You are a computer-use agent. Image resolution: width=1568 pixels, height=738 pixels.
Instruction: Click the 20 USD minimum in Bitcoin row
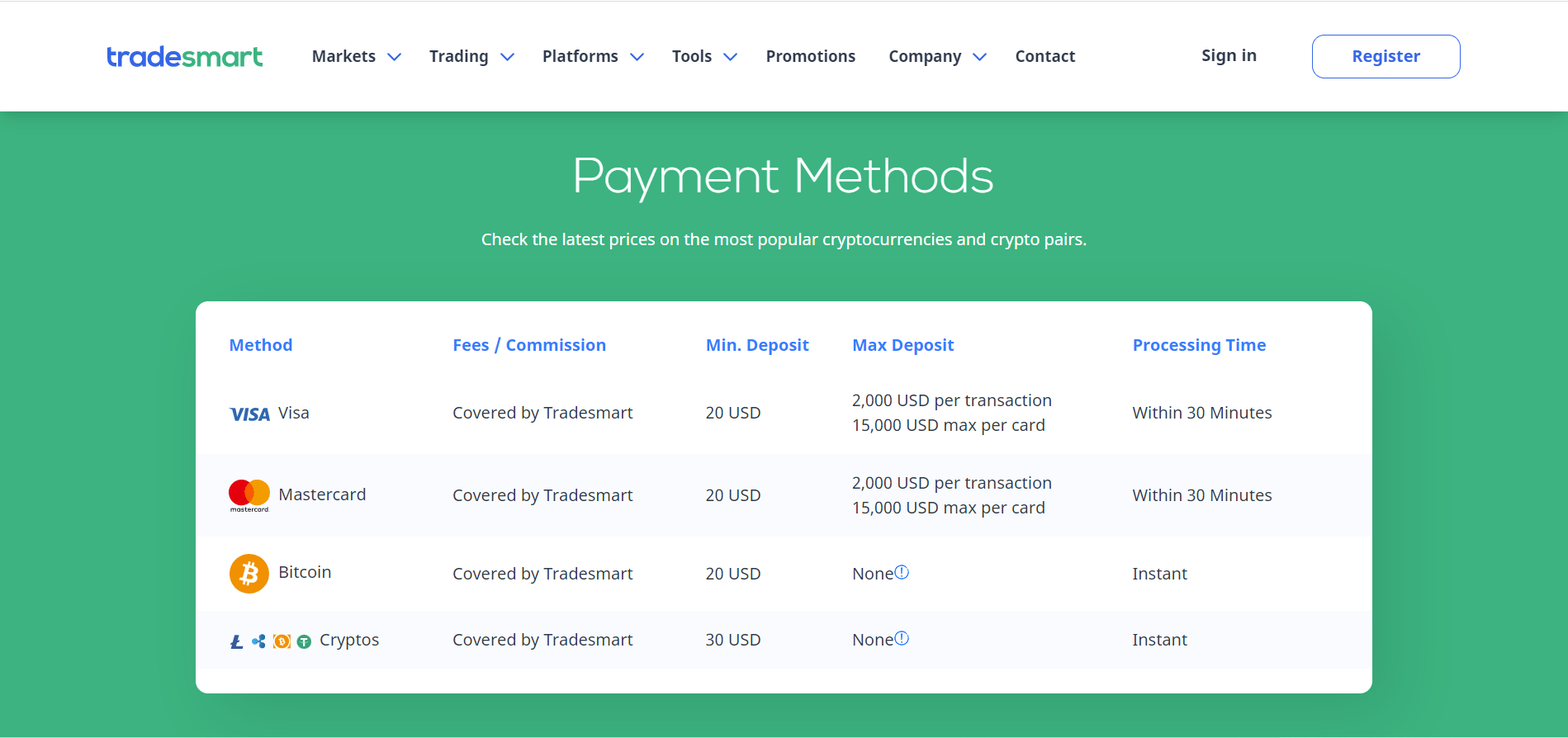(x=733, y=574)
